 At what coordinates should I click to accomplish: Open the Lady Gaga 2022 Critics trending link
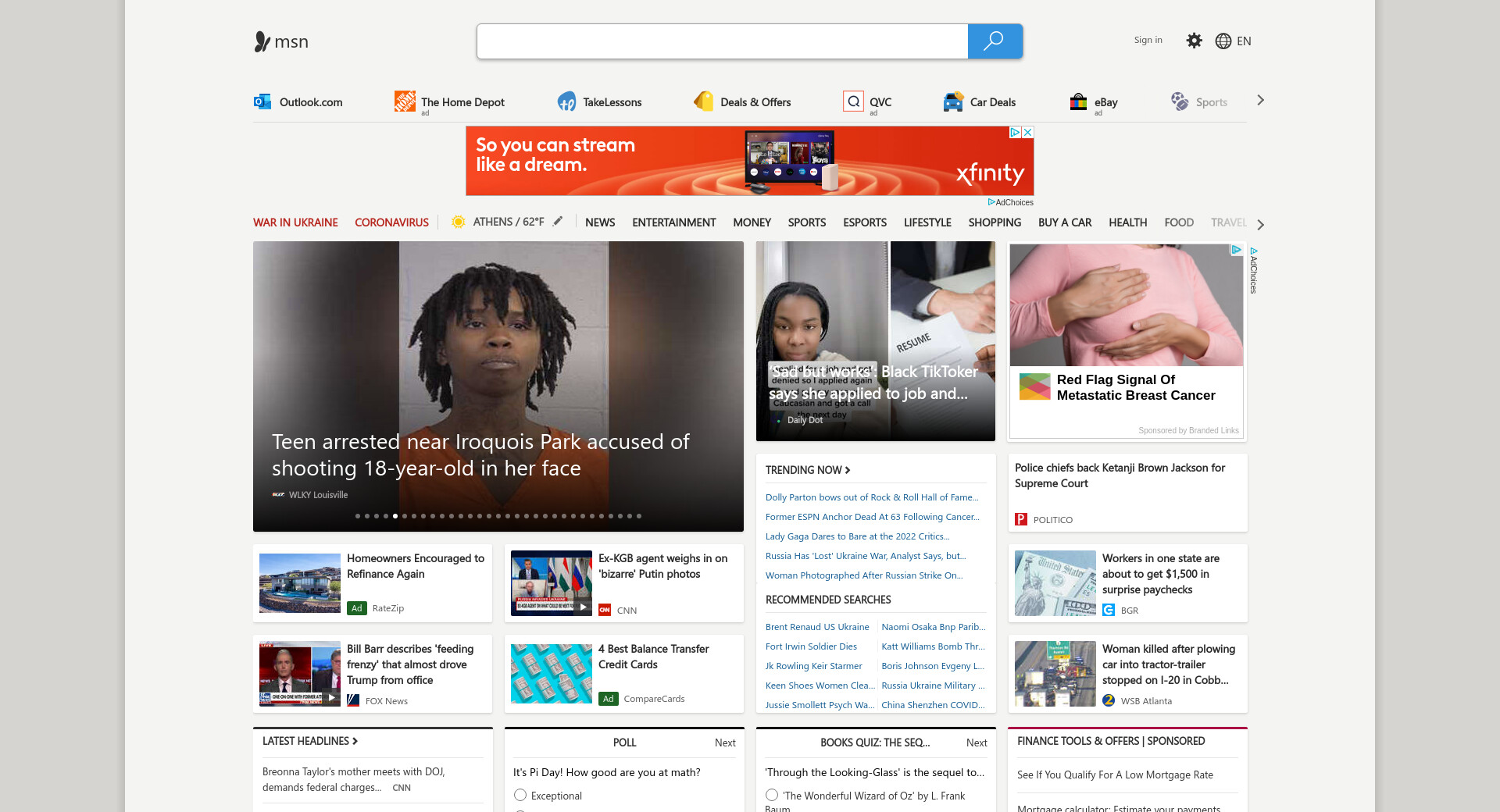(858, 536)
